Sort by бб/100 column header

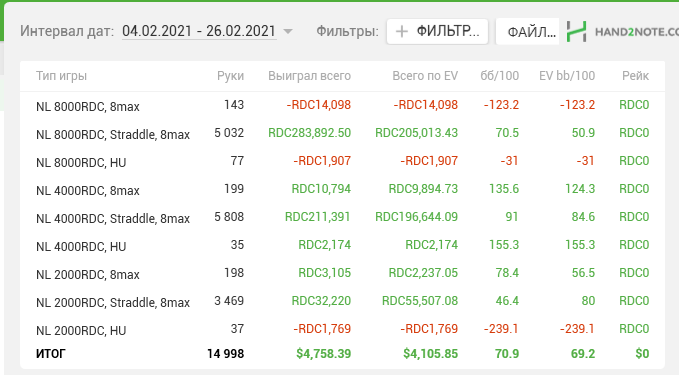click(499, 76)
